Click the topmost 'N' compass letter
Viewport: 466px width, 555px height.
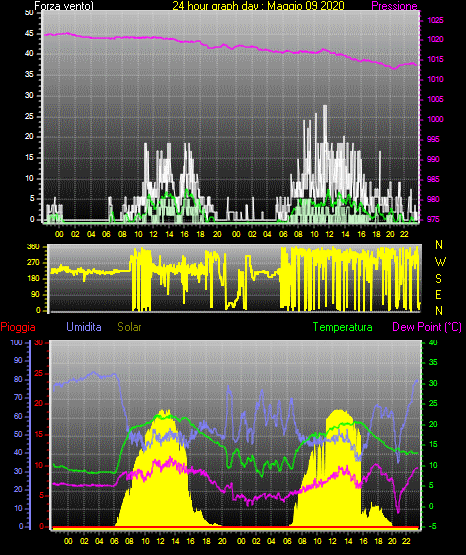tap(439, 245)
